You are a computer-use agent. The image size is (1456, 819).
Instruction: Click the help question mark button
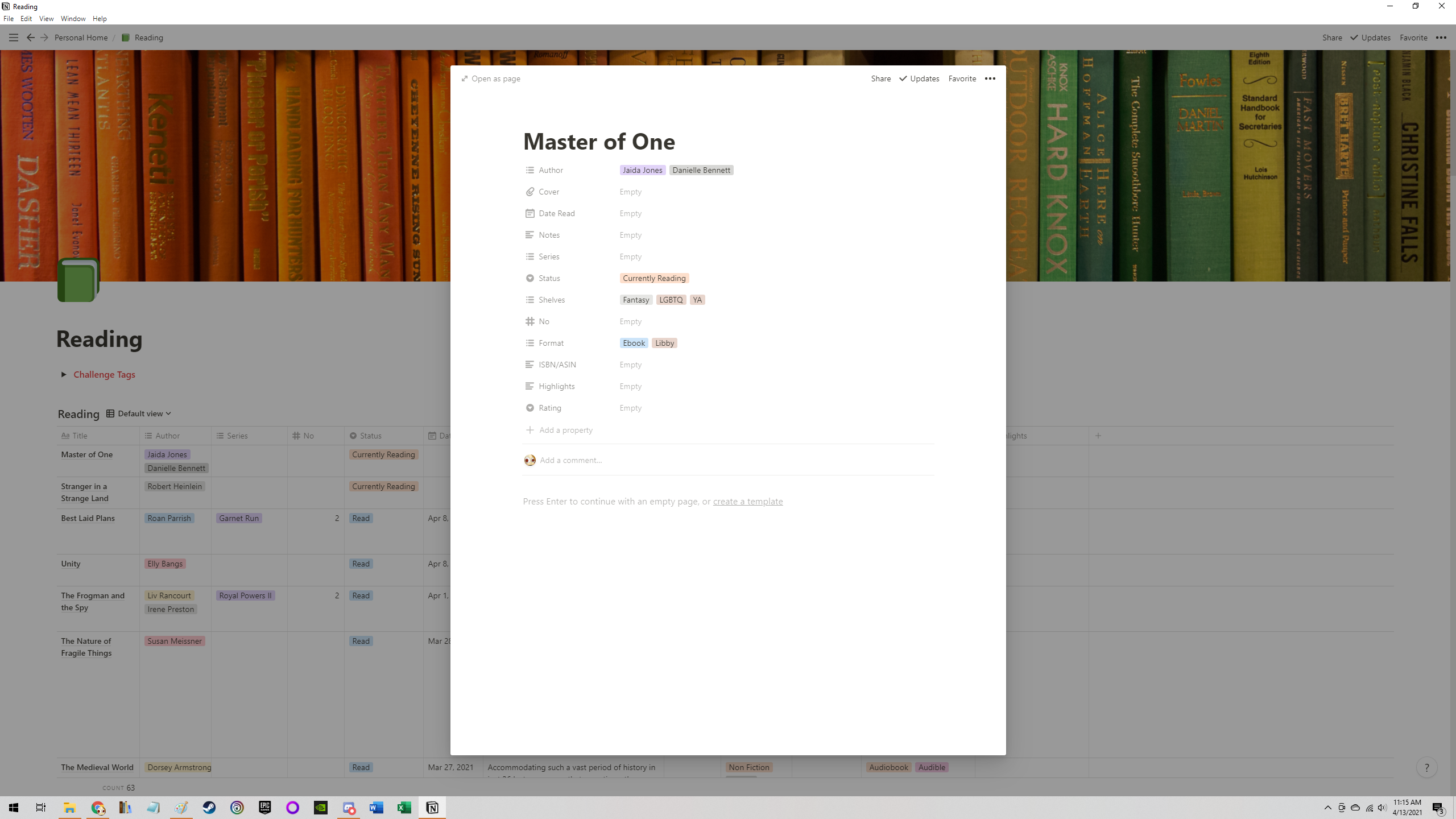click(1426, 768)
